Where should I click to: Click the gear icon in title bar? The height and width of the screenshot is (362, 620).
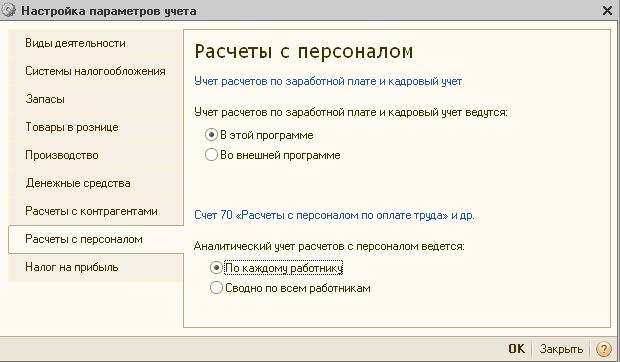(x=9, y=10)
